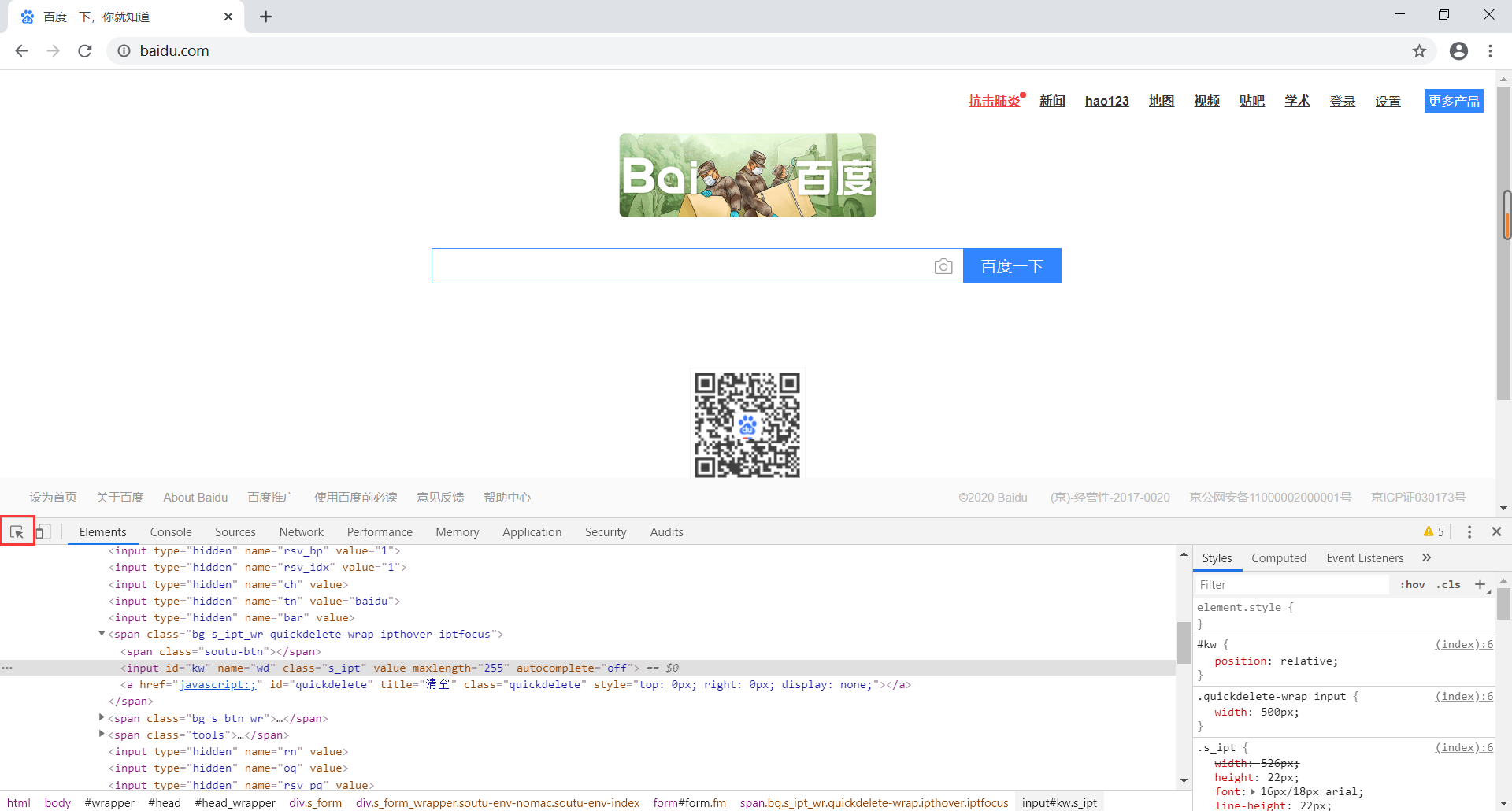The image size is (1512, 811).
Task: Open the 地图 maps link
Action: tap(1162, 101)
